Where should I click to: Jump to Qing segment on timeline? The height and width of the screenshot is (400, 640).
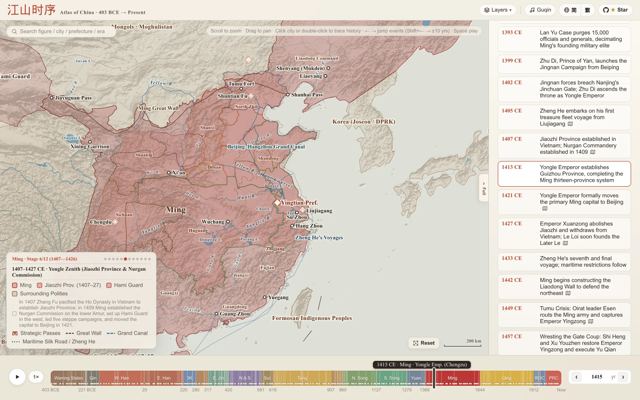507,378
